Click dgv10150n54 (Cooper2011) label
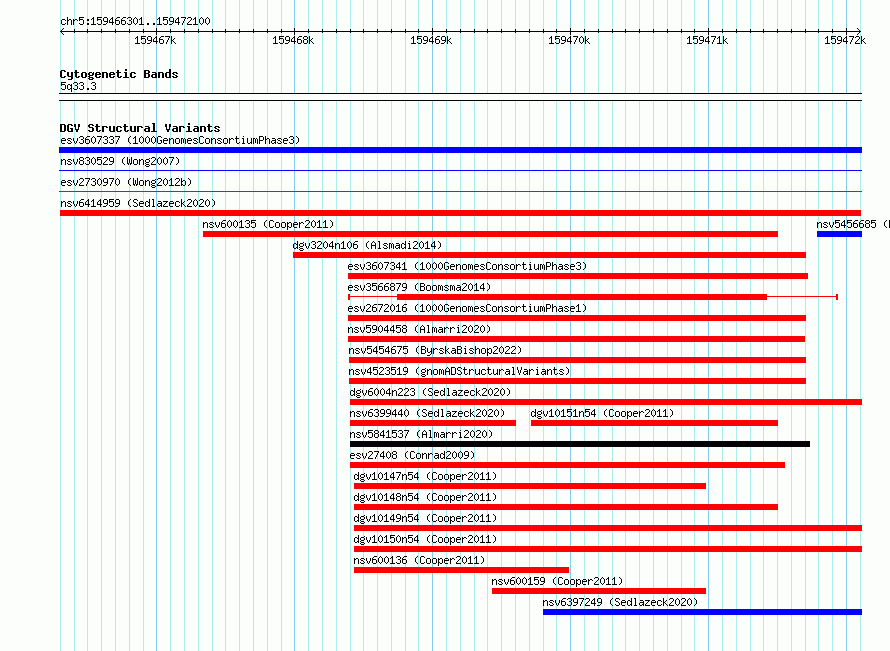 coord(425,539)
